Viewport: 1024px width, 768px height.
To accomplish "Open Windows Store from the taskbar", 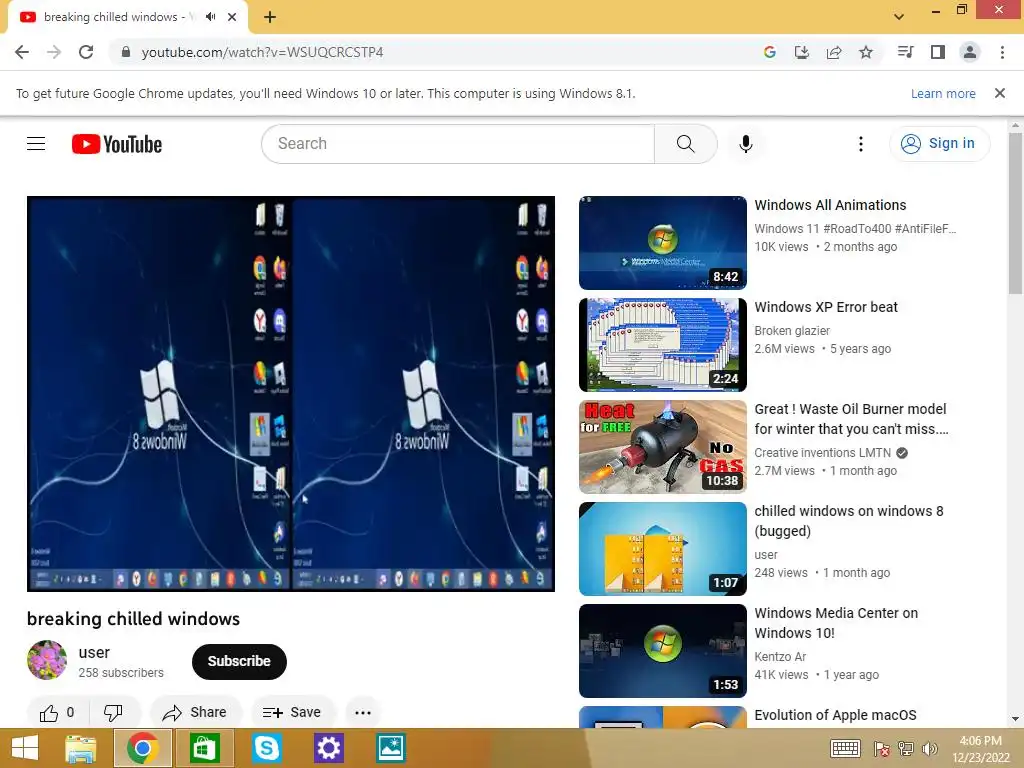I will click(x=204, y=748).
